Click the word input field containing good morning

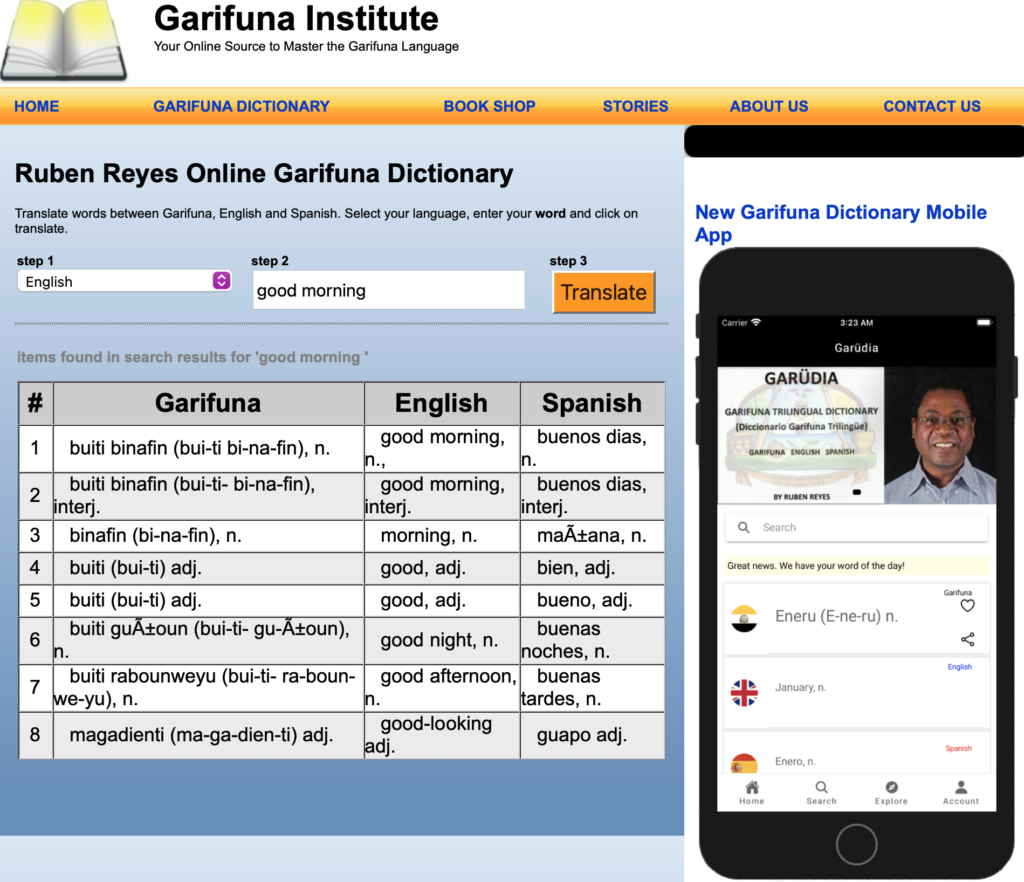pyautogui.click(x=389, y=291)
